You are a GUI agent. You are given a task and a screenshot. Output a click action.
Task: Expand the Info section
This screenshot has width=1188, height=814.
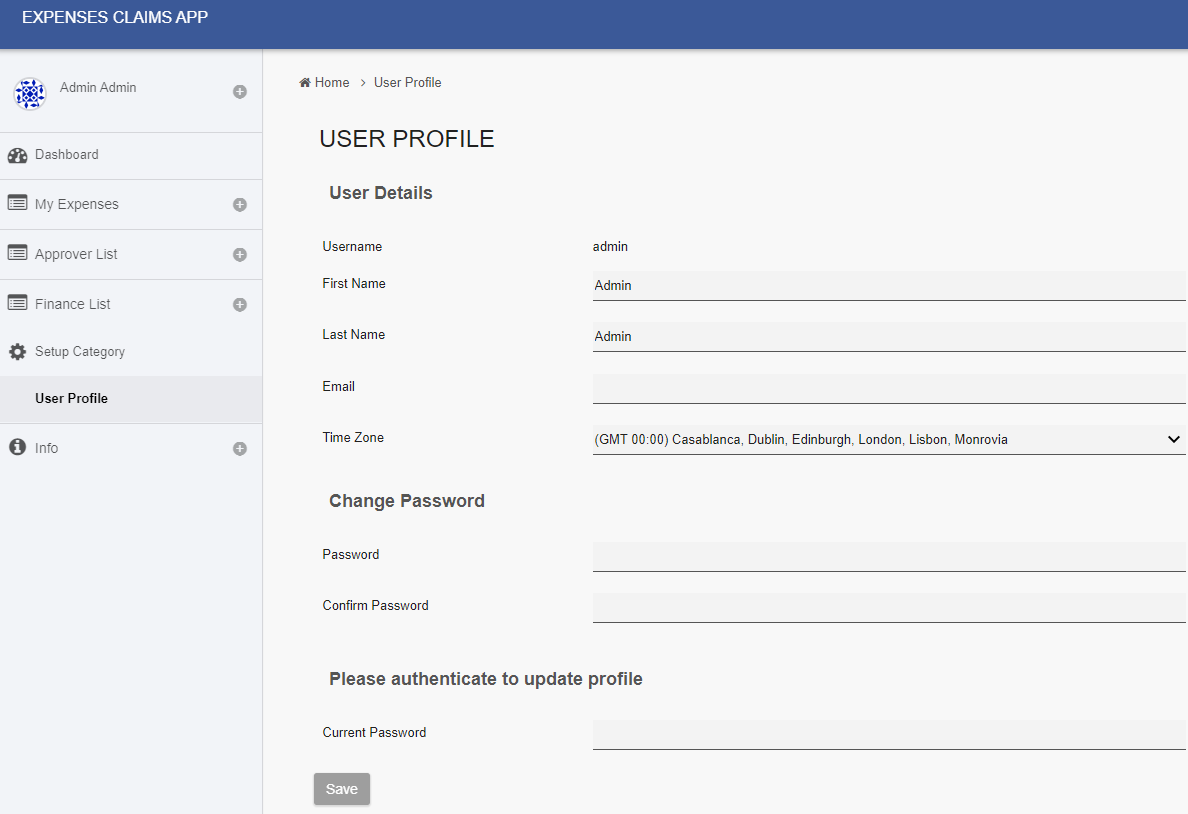coord(240,449)
